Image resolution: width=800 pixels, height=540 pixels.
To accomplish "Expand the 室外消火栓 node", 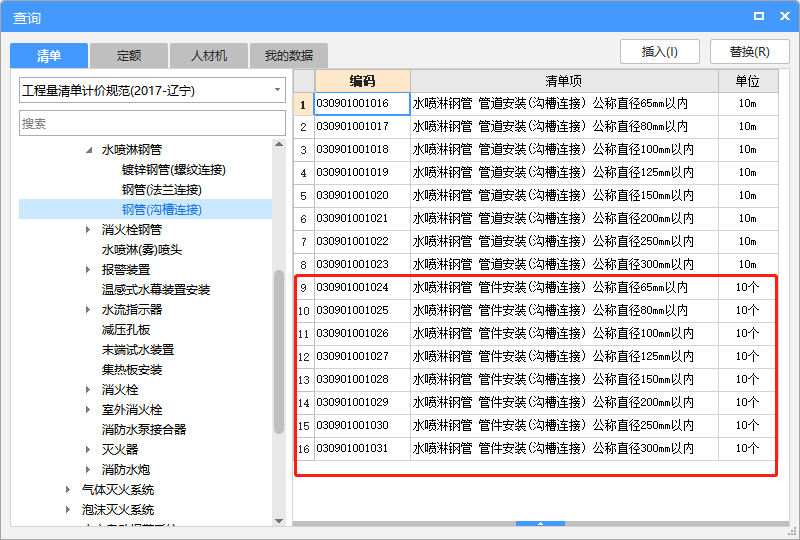I will pyautogui.click(x=88, y=410).
